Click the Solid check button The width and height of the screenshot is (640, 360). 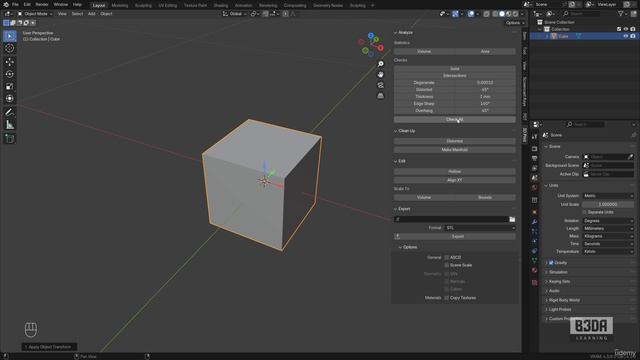point(455,69)
